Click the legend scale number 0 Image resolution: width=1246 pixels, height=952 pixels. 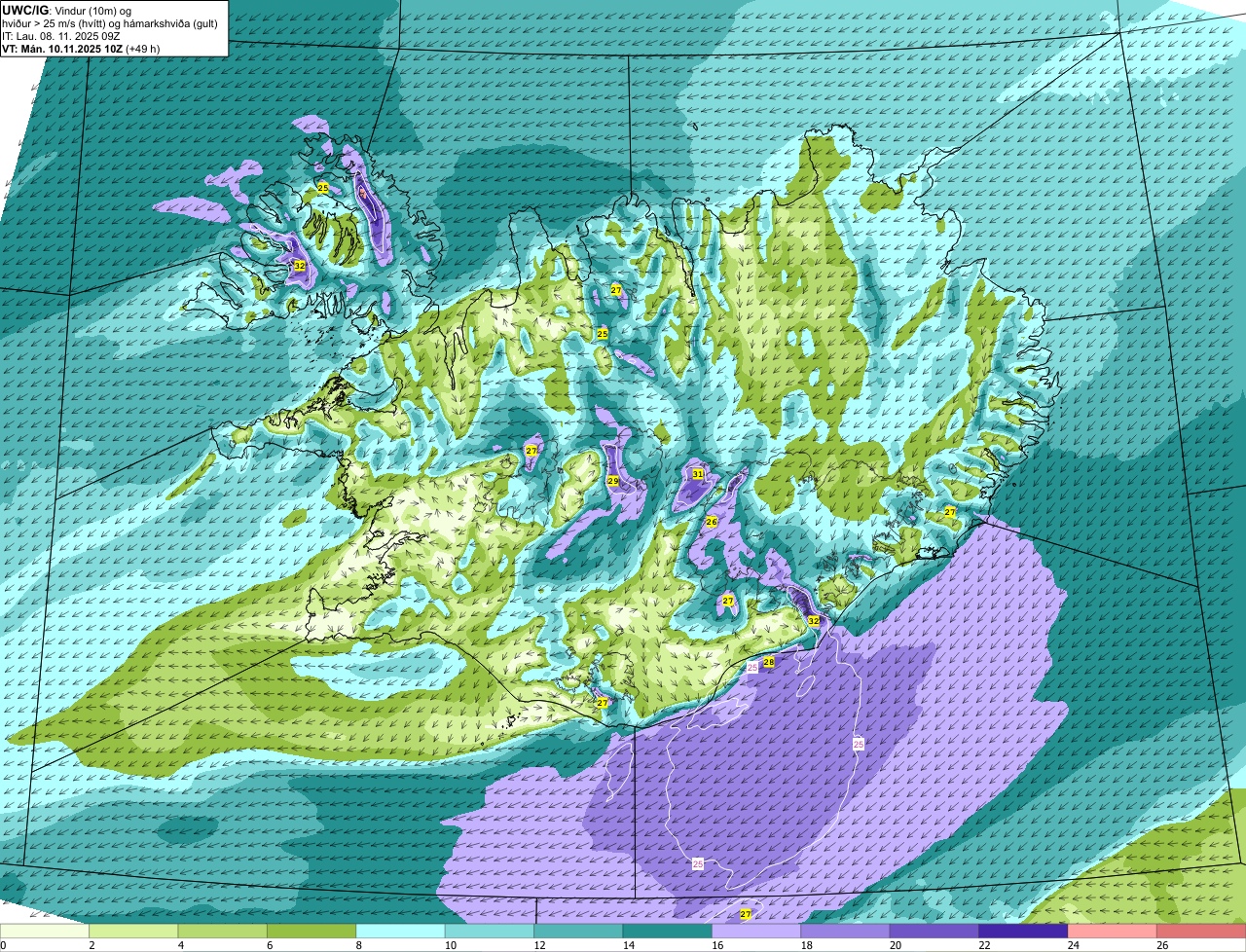[3, 945]
